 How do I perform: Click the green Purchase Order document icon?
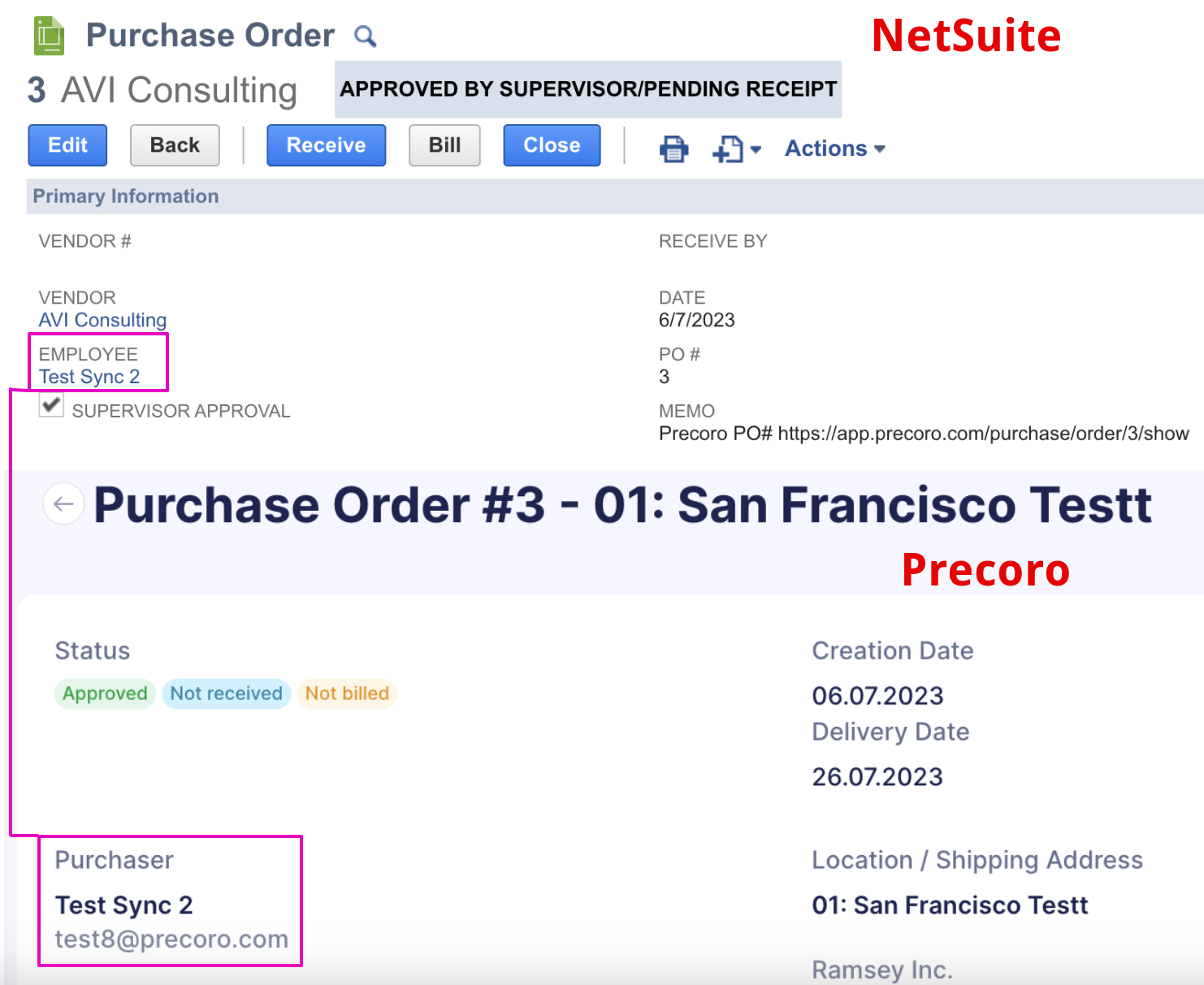[49, 36]
